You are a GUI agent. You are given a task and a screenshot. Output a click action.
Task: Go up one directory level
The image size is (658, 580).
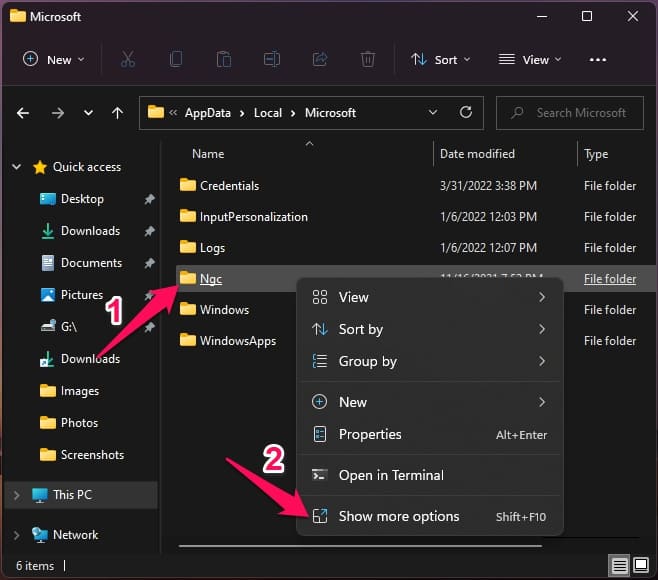117,113
